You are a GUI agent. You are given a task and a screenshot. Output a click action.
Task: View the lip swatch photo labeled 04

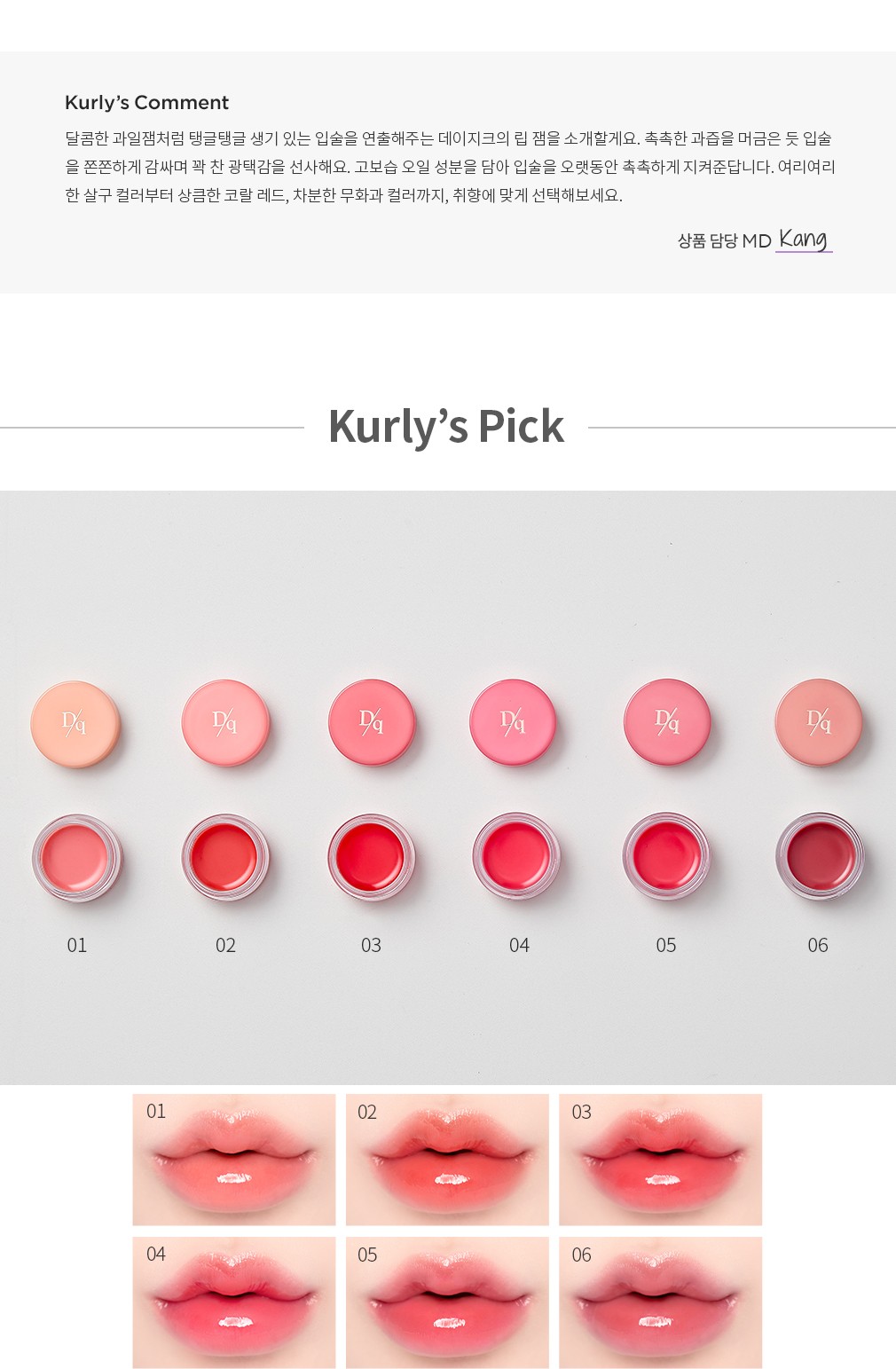(x=234, y=1302)
